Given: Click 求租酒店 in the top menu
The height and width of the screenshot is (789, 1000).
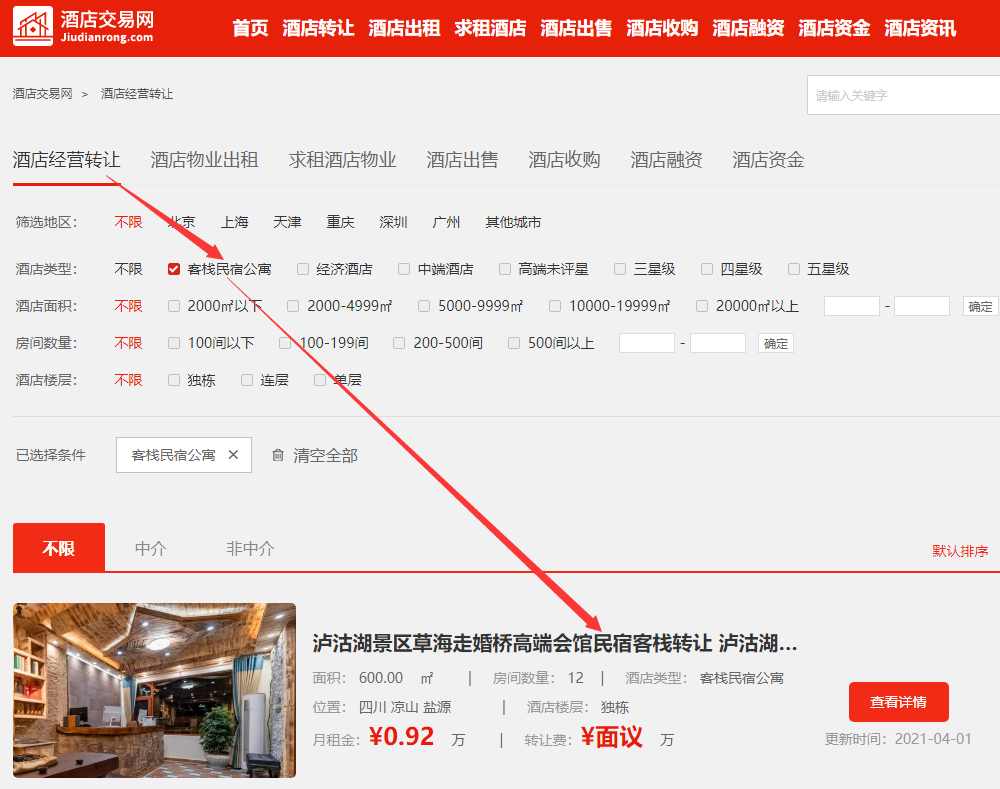Looking at the screenshot, I should (x=490, y=29).
